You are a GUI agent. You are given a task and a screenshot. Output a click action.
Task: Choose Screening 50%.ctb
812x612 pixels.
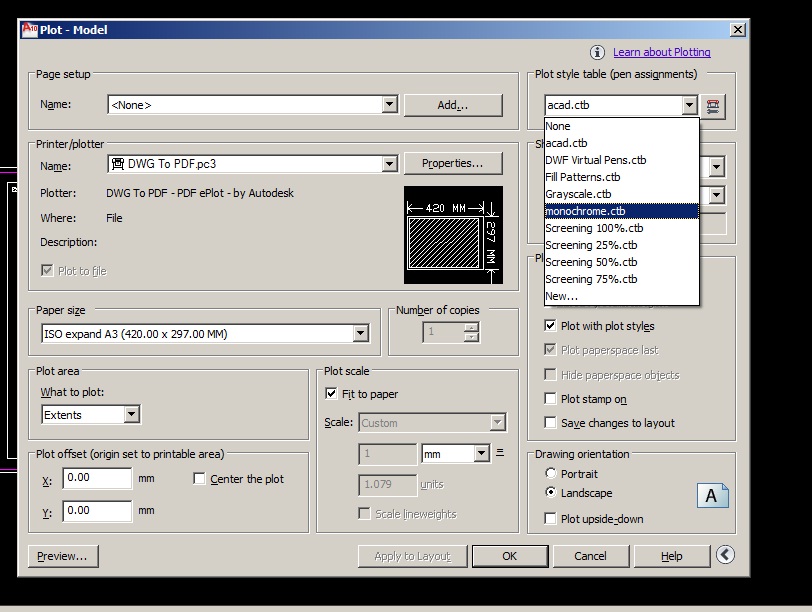(x=621, y=262)
